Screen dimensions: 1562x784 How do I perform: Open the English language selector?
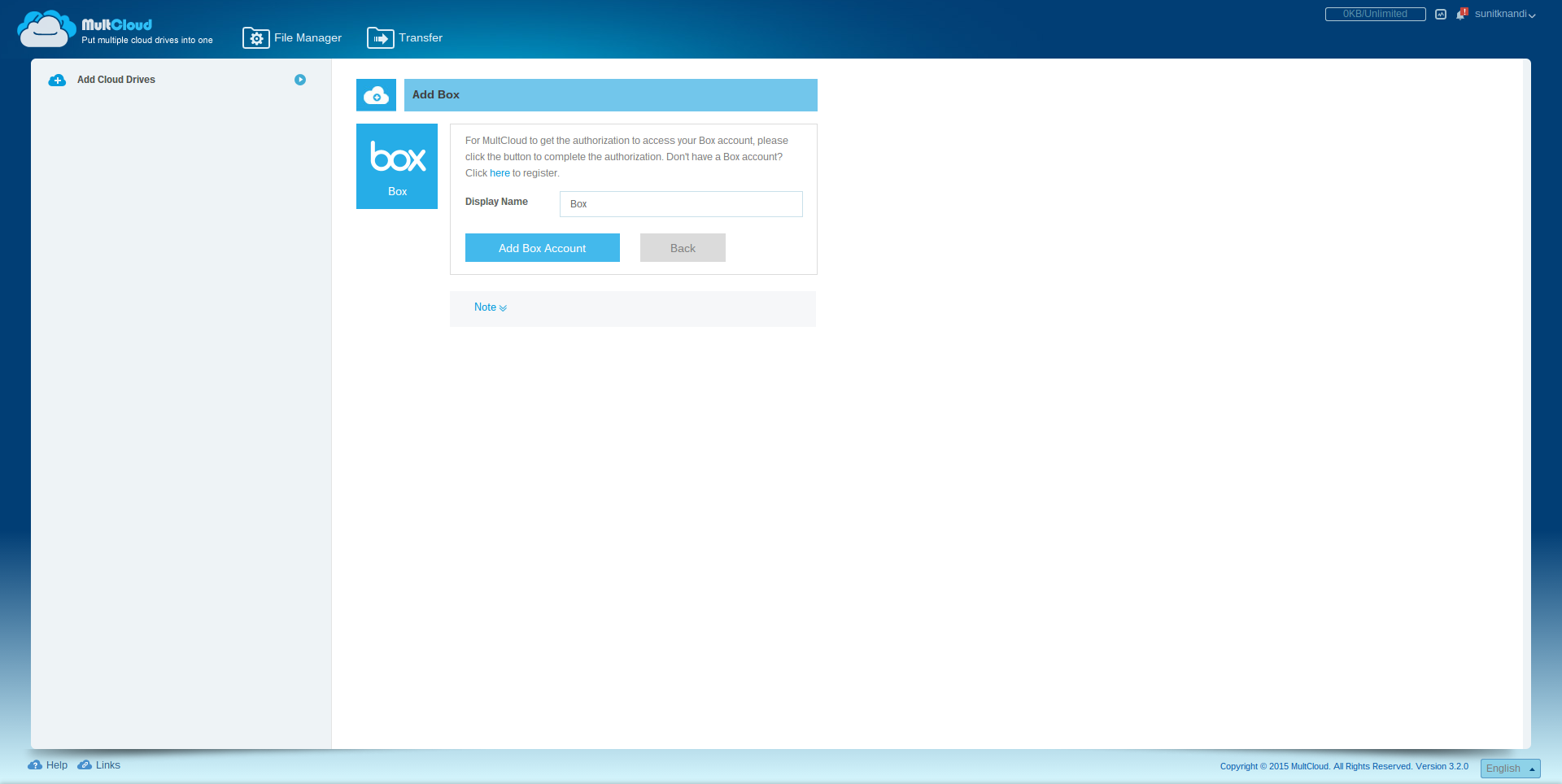1510,769
